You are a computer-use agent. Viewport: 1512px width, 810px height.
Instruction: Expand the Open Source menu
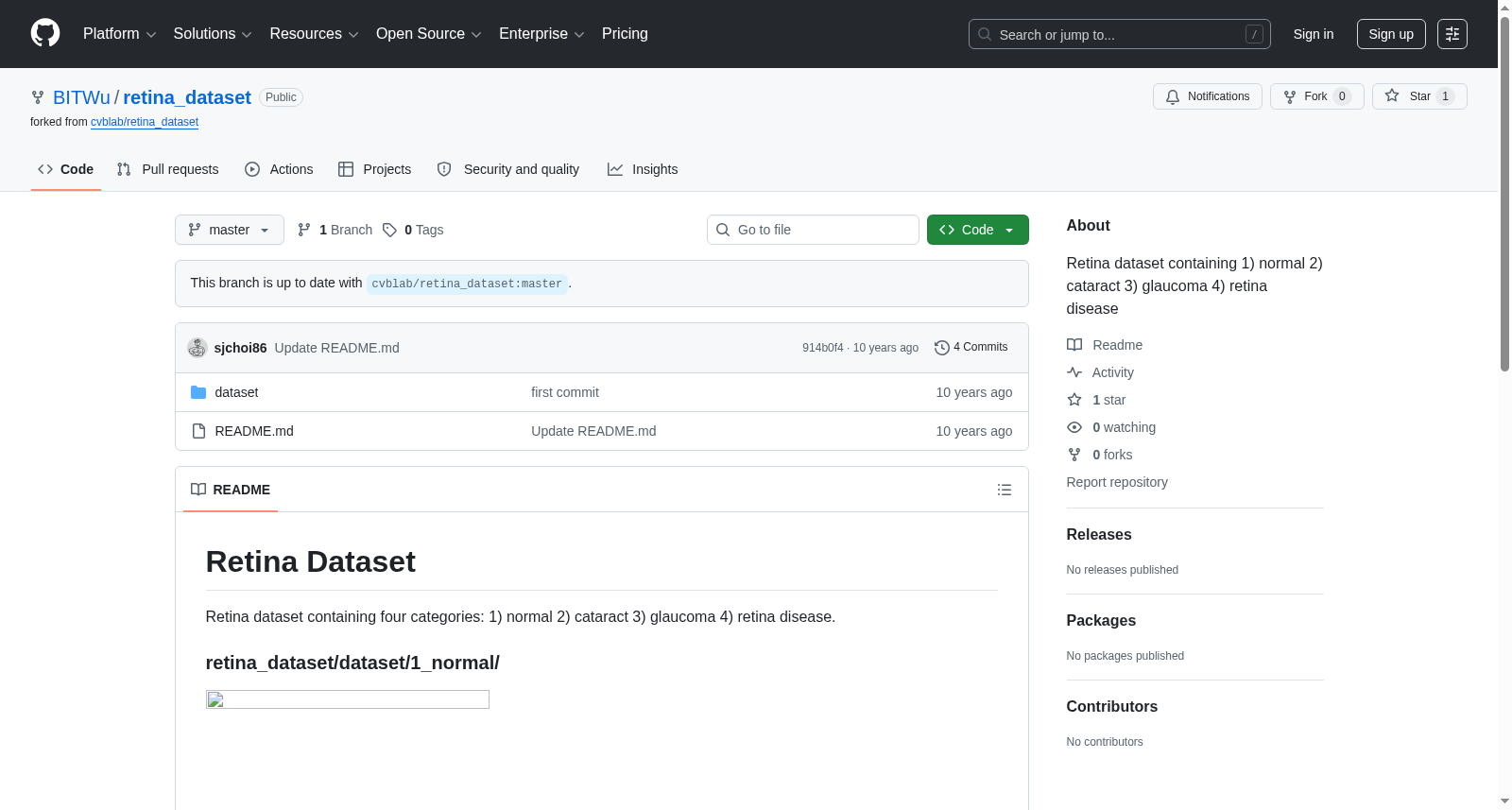click(429, 34)
